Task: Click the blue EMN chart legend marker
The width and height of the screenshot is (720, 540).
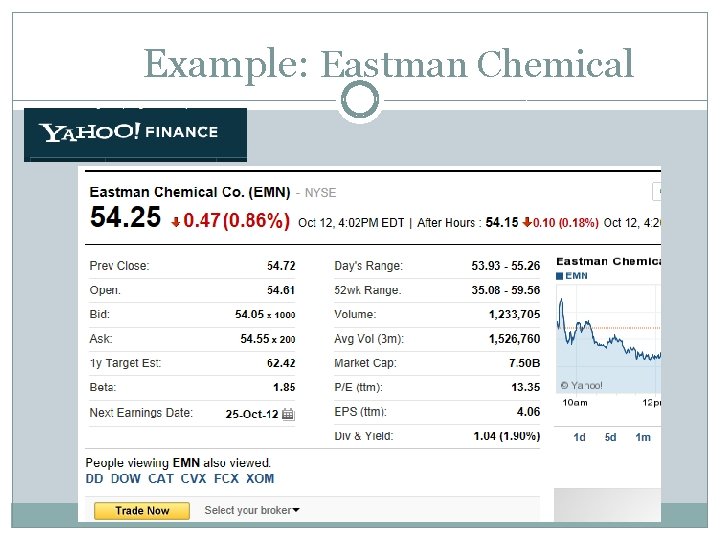Action: (x=559, y=276)
